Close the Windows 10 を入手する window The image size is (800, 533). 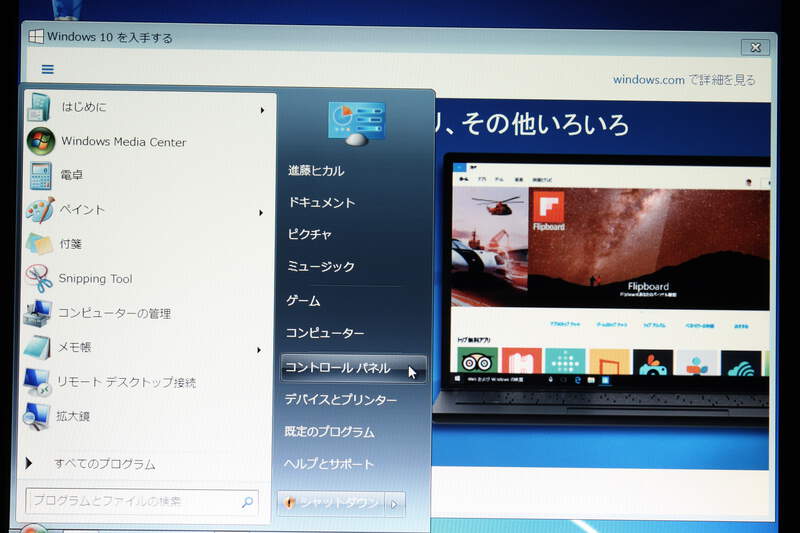(755, 47)
